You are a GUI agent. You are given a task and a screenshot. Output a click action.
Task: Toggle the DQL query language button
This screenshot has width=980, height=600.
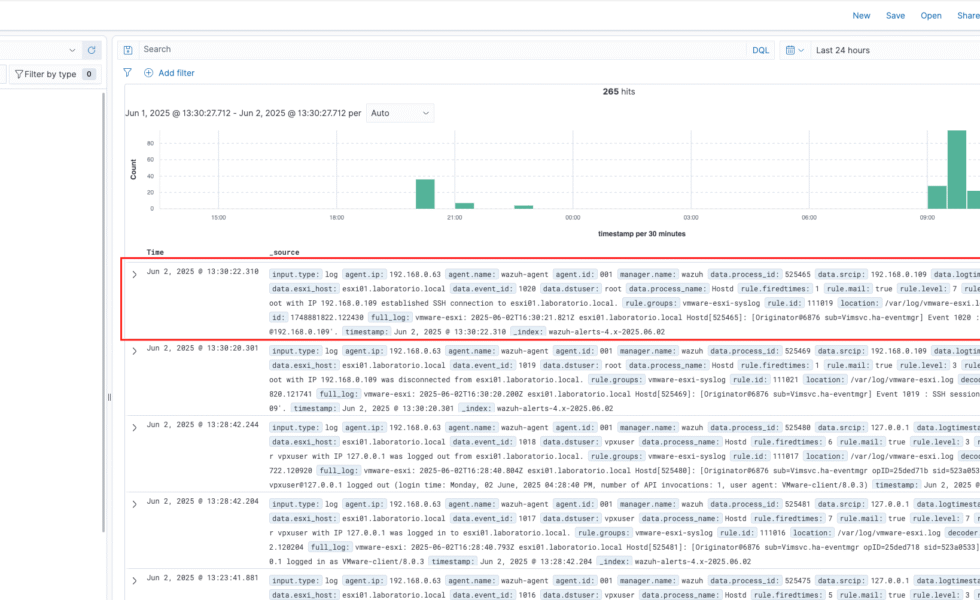(x=761, y=50)
